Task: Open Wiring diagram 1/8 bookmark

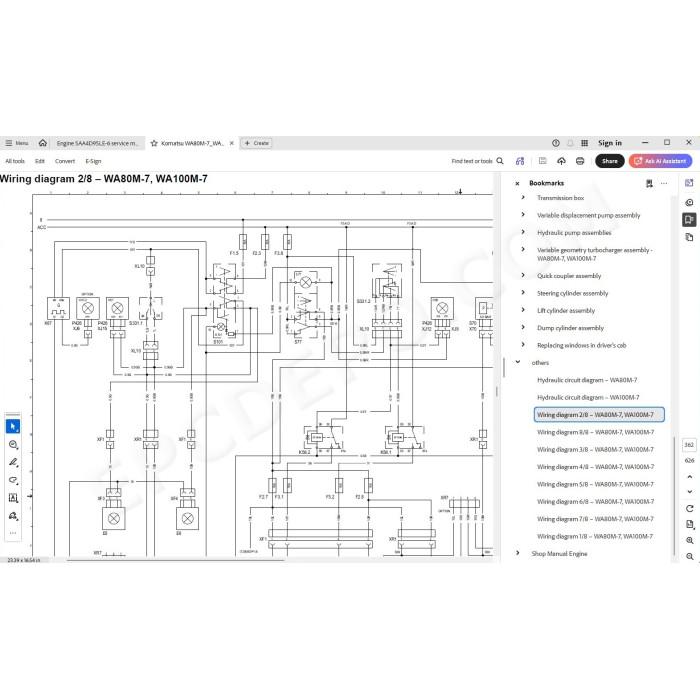Action: (x=595, y=537)
